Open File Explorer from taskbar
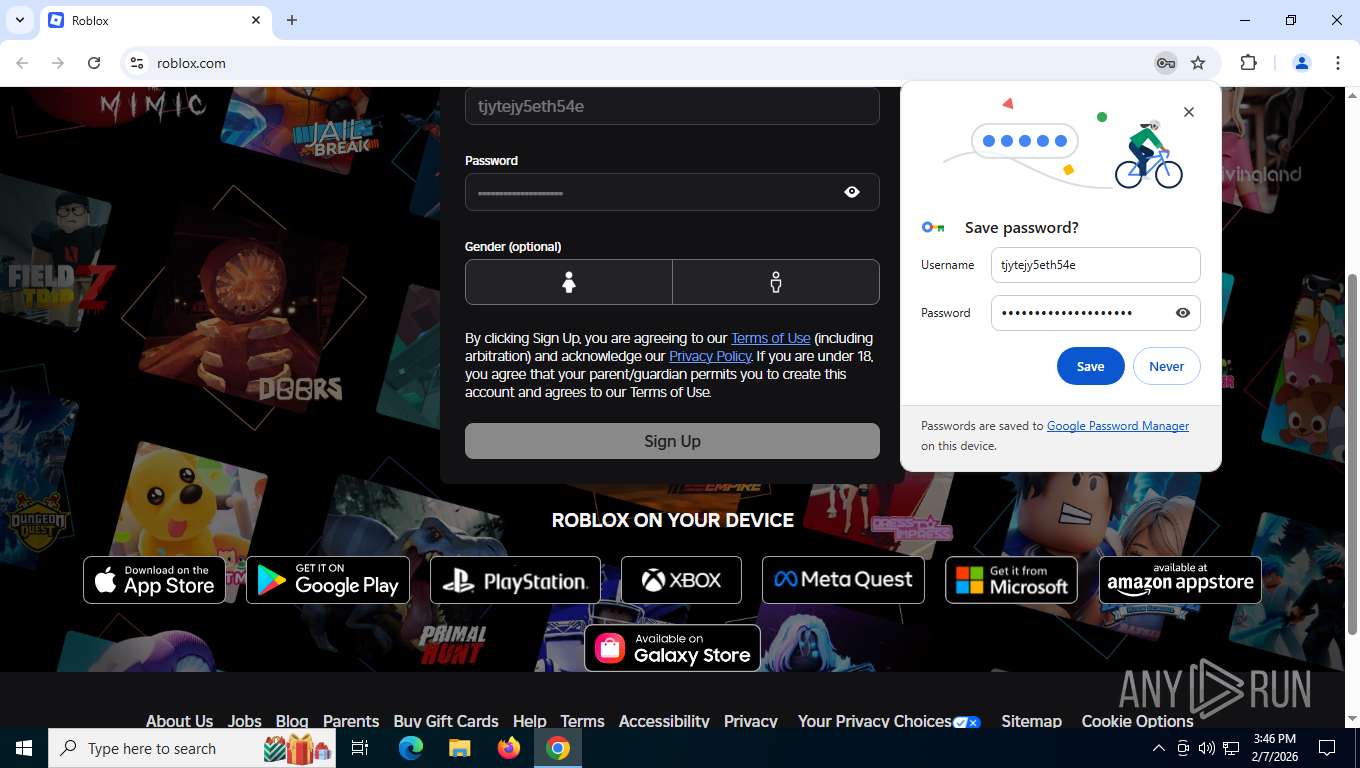 click(x=459, y=748)
